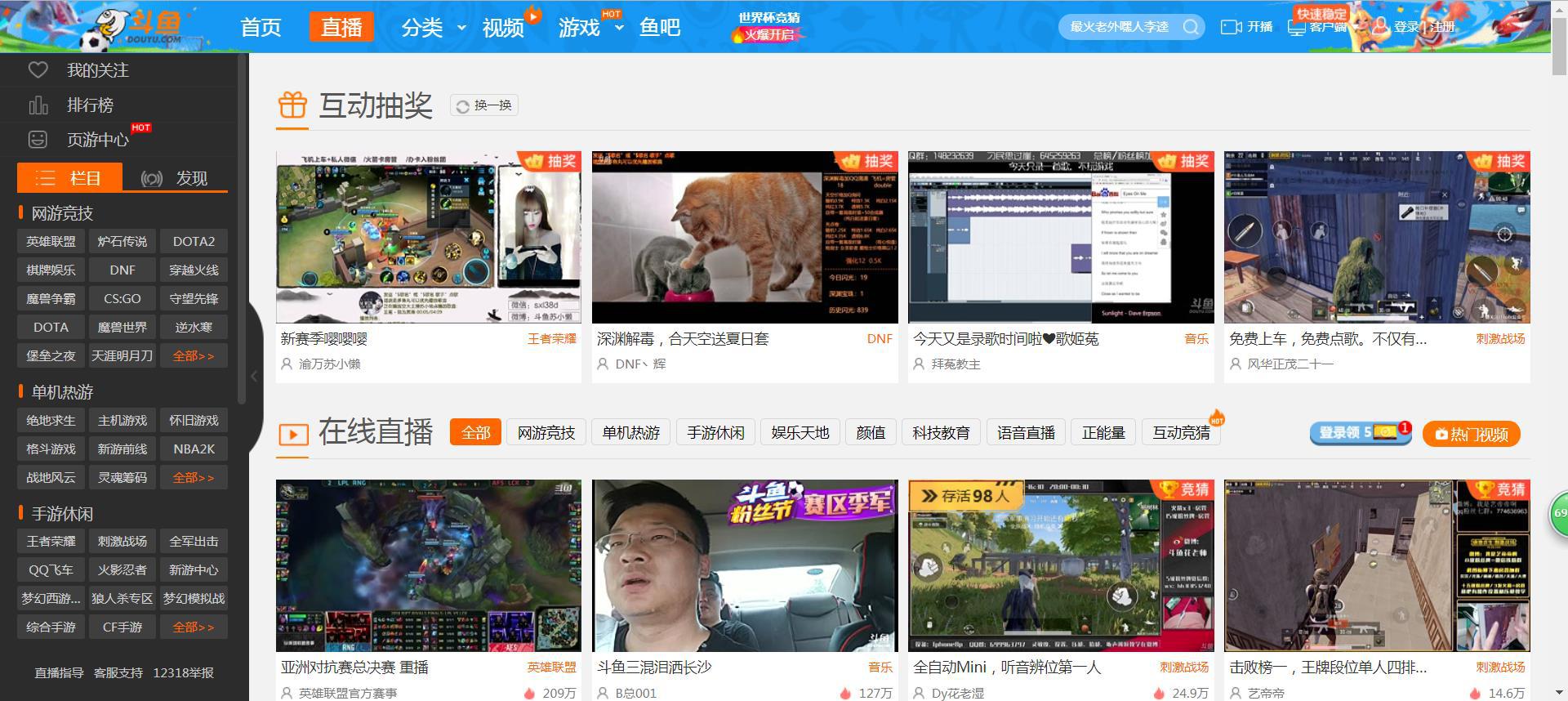Click the 互动抽奖 gift box icon
Screen dimensions: 1568x701
tap(292, 105)
